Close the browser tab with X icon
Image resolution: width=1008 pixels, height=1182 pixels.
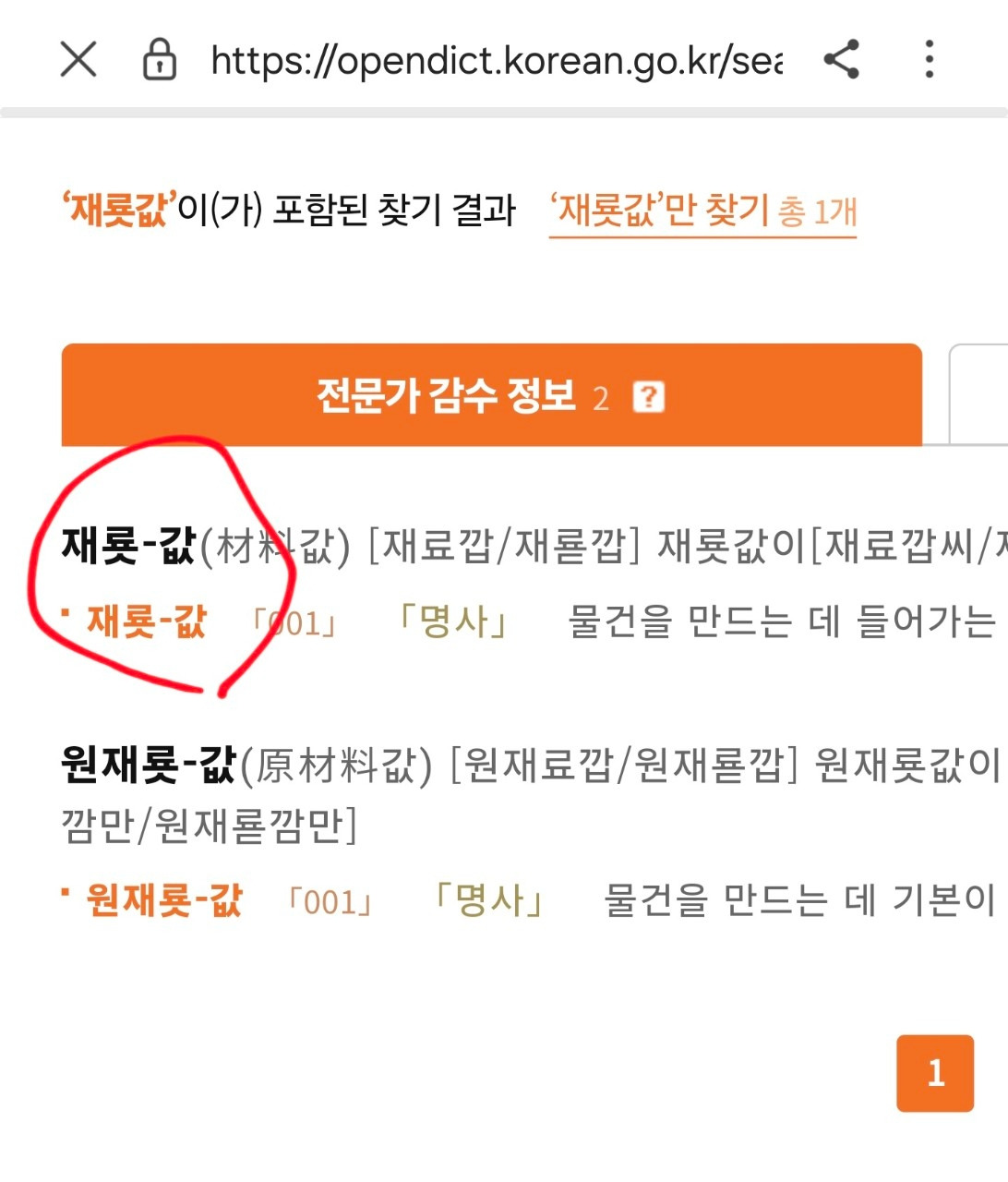78,60
